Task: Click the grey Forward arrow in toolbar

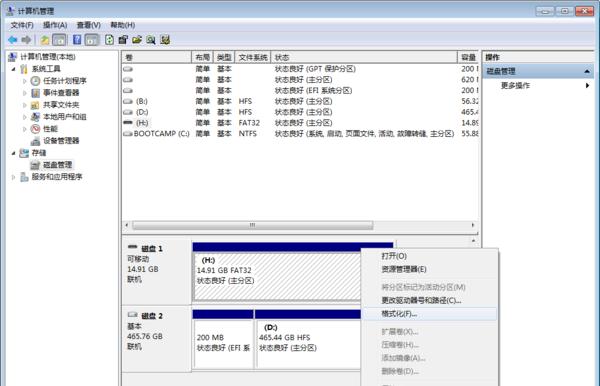Action: [x=26, y=39]
